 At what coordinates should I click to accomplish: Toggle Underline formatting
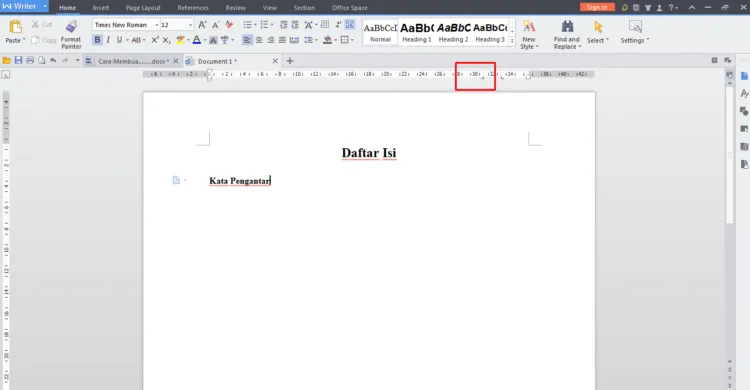120,40
